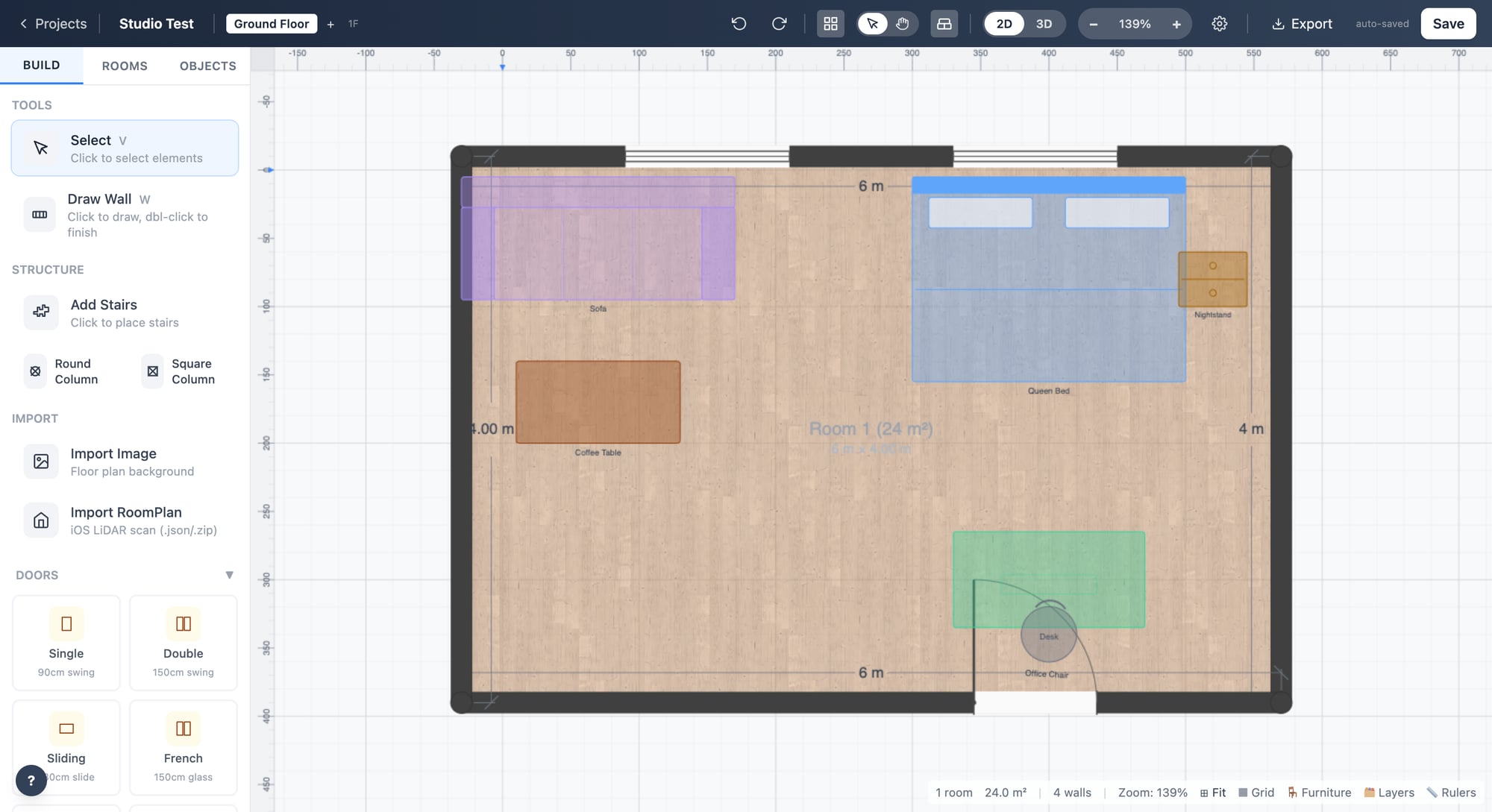Image resolution: width=1492 pixels, height=812 pixels.
Task: Import Image as floor plan background
Action: 125,462
